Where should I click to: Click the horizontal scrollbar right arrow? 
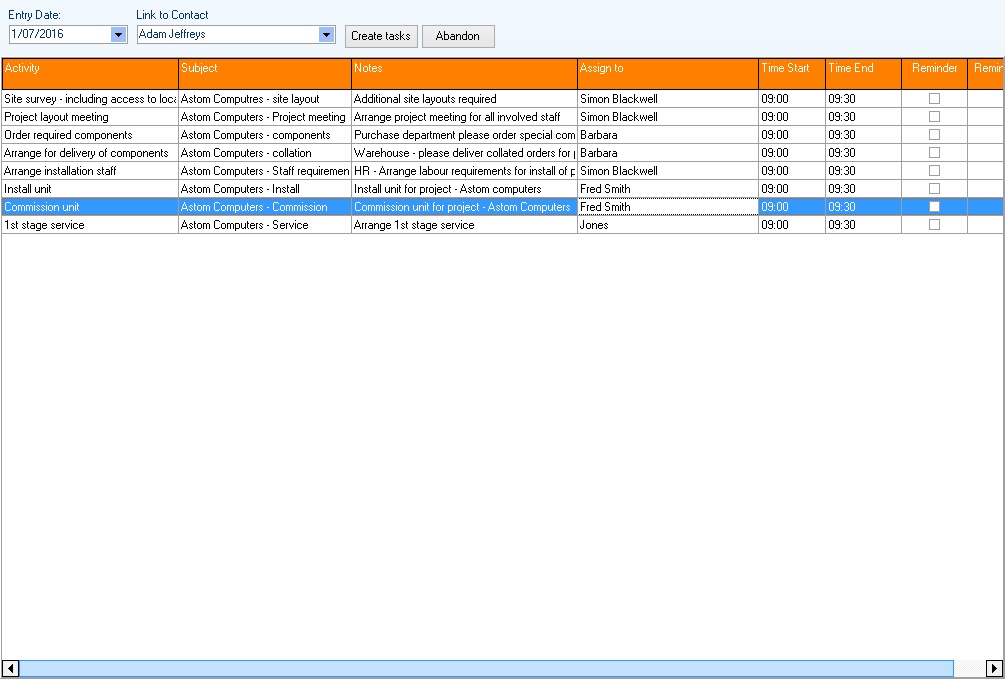click(x=994, y=668)
